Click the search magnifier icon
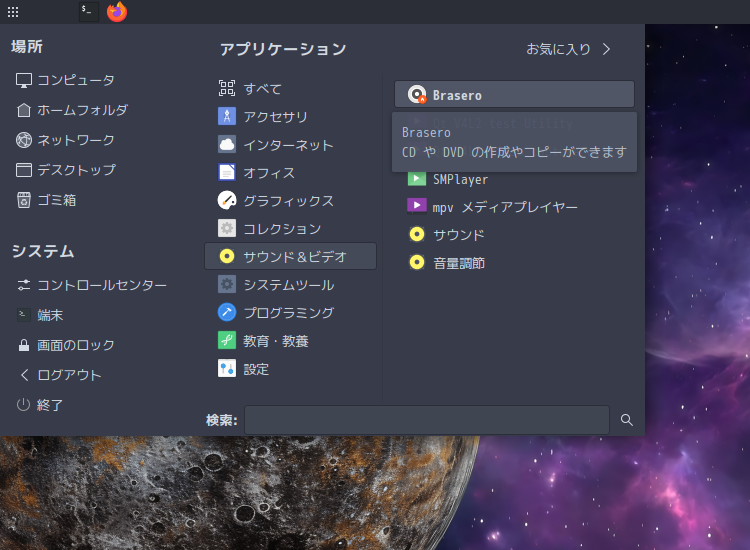 point(627,420)
